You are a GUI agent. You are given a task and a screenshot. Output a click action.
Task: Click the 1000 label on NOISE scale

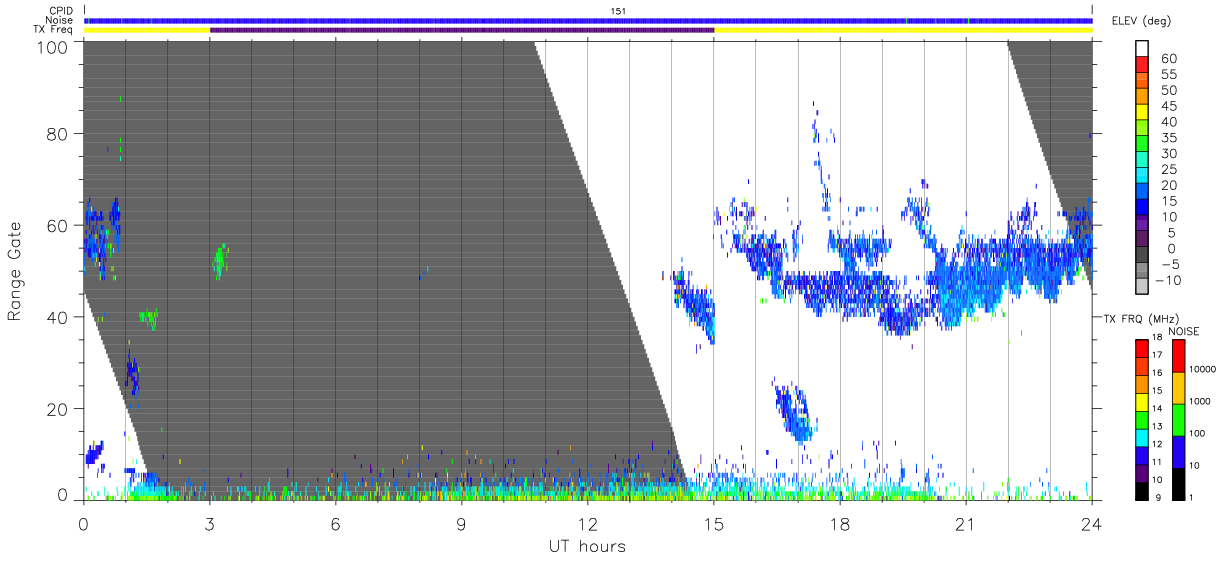pyautogui.click(x=1201, y=401)
